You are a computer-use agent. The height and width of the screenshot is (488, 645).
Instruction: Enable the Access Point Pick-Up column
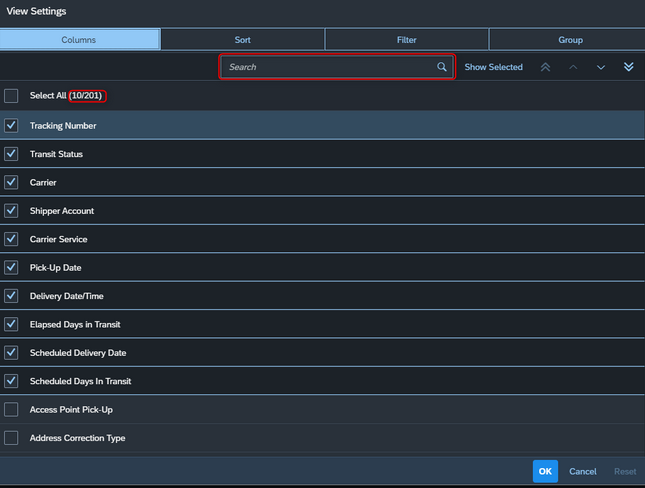coord(11,409)
